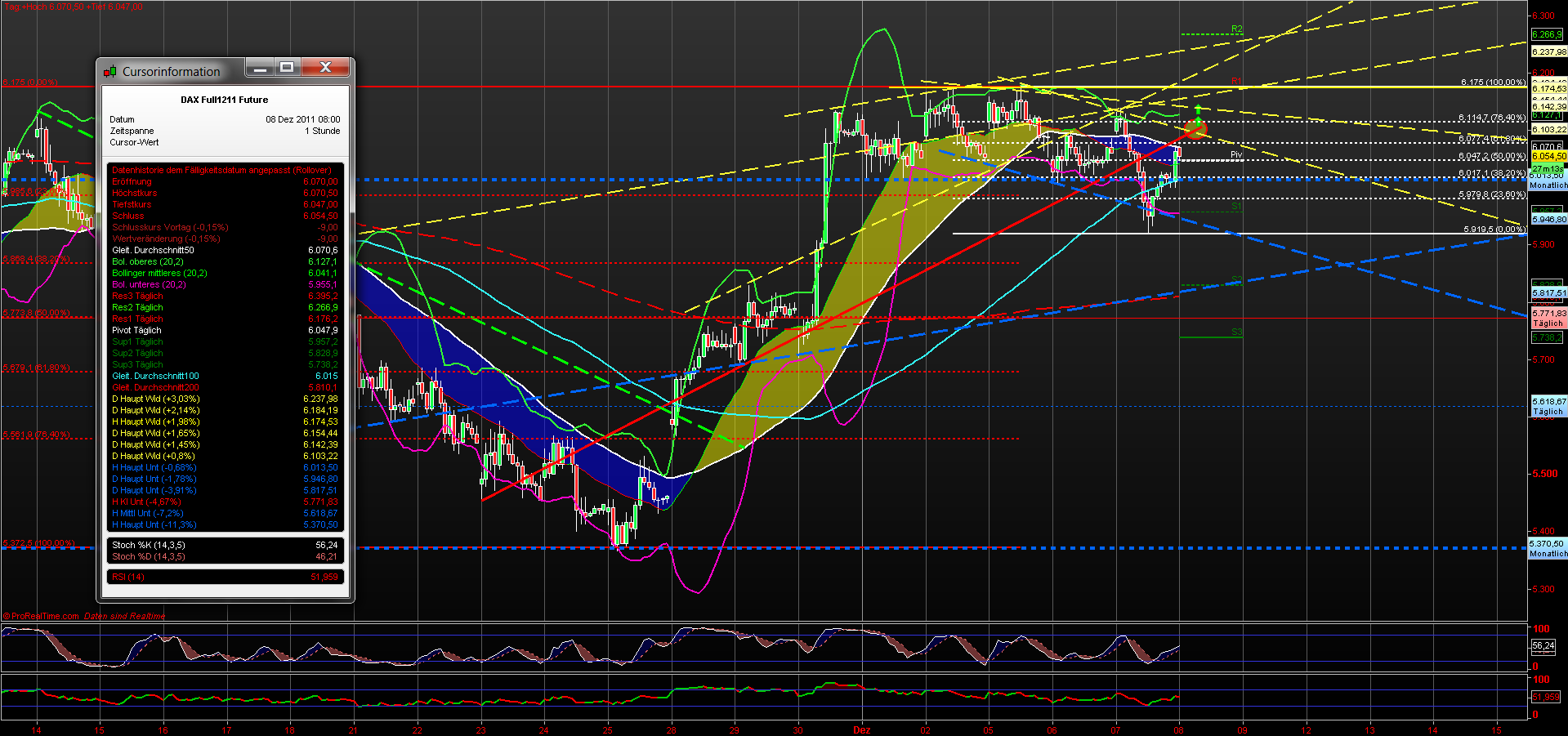
Task: Click the red Täglich tag at the 5.771,83 level
Action: pos(1547,323)
